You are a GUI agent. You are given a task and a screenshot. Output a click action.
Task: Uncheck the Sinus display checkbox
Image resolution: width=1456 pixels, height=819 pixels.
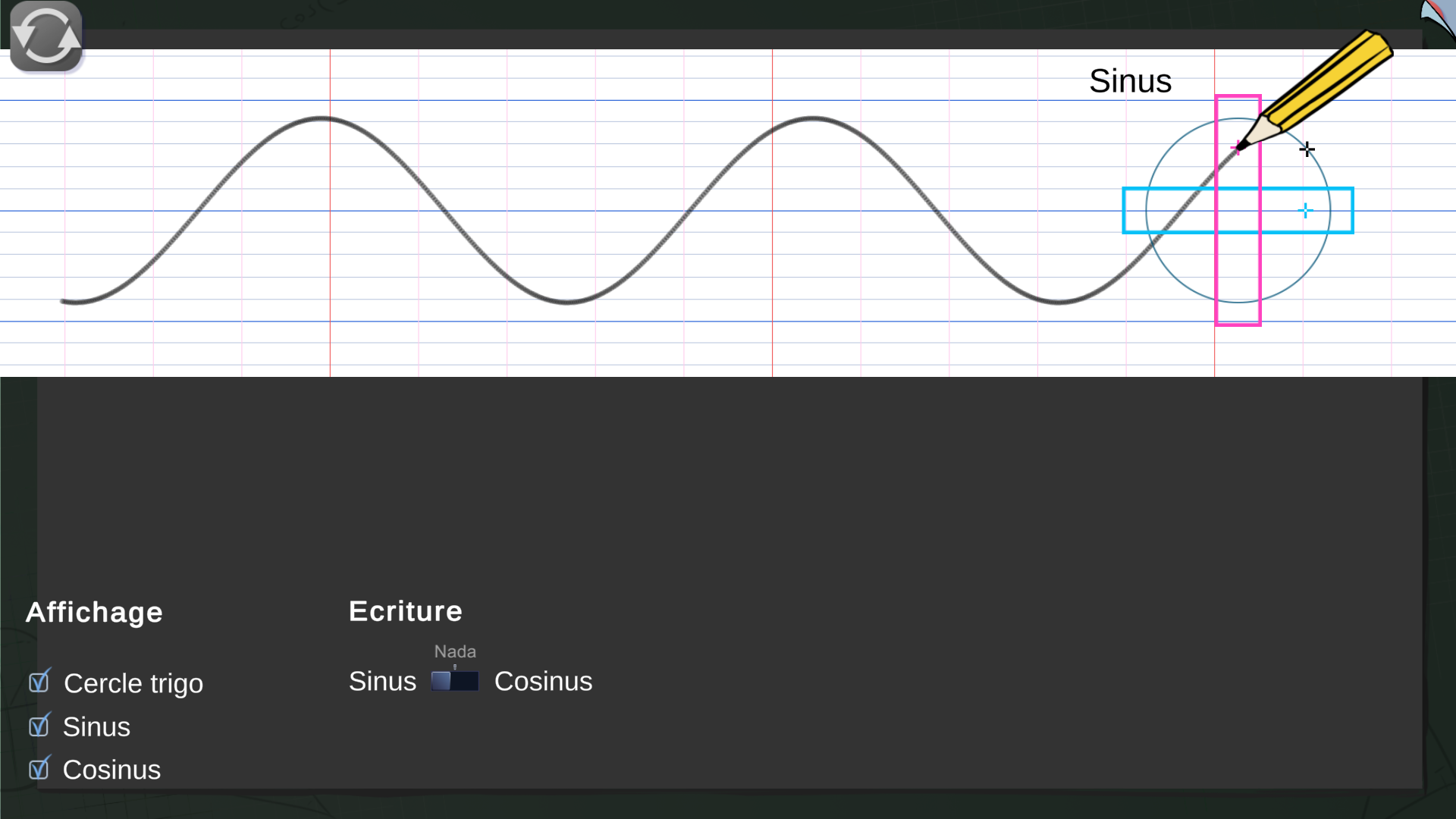tap(39, 726)
